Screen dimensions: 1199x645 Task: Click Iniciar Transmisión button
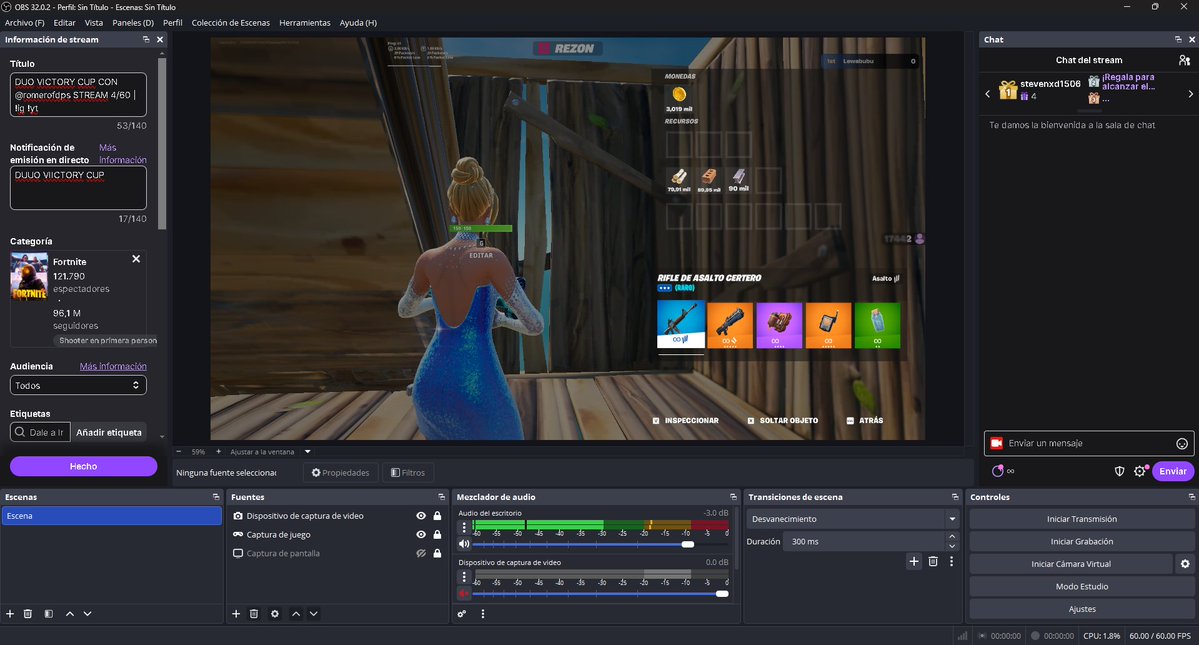pyautogui.click(x=1081, y=519)
